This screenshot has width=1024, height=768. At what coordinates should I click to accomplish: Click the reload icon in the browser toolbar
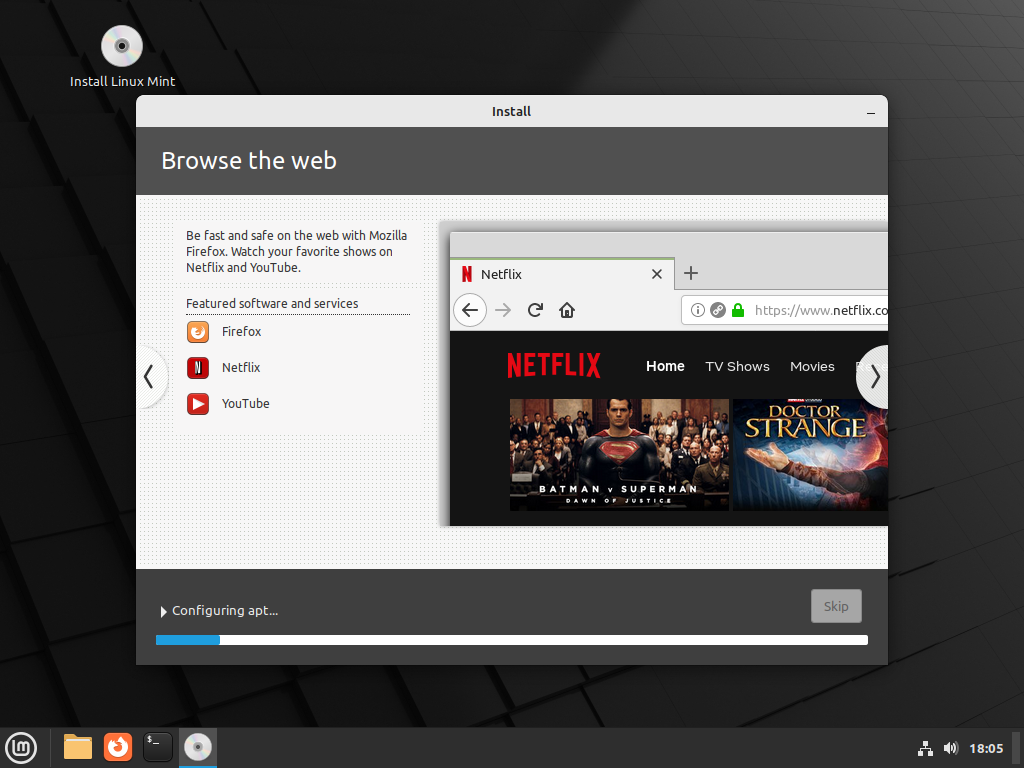click(535, 310)
